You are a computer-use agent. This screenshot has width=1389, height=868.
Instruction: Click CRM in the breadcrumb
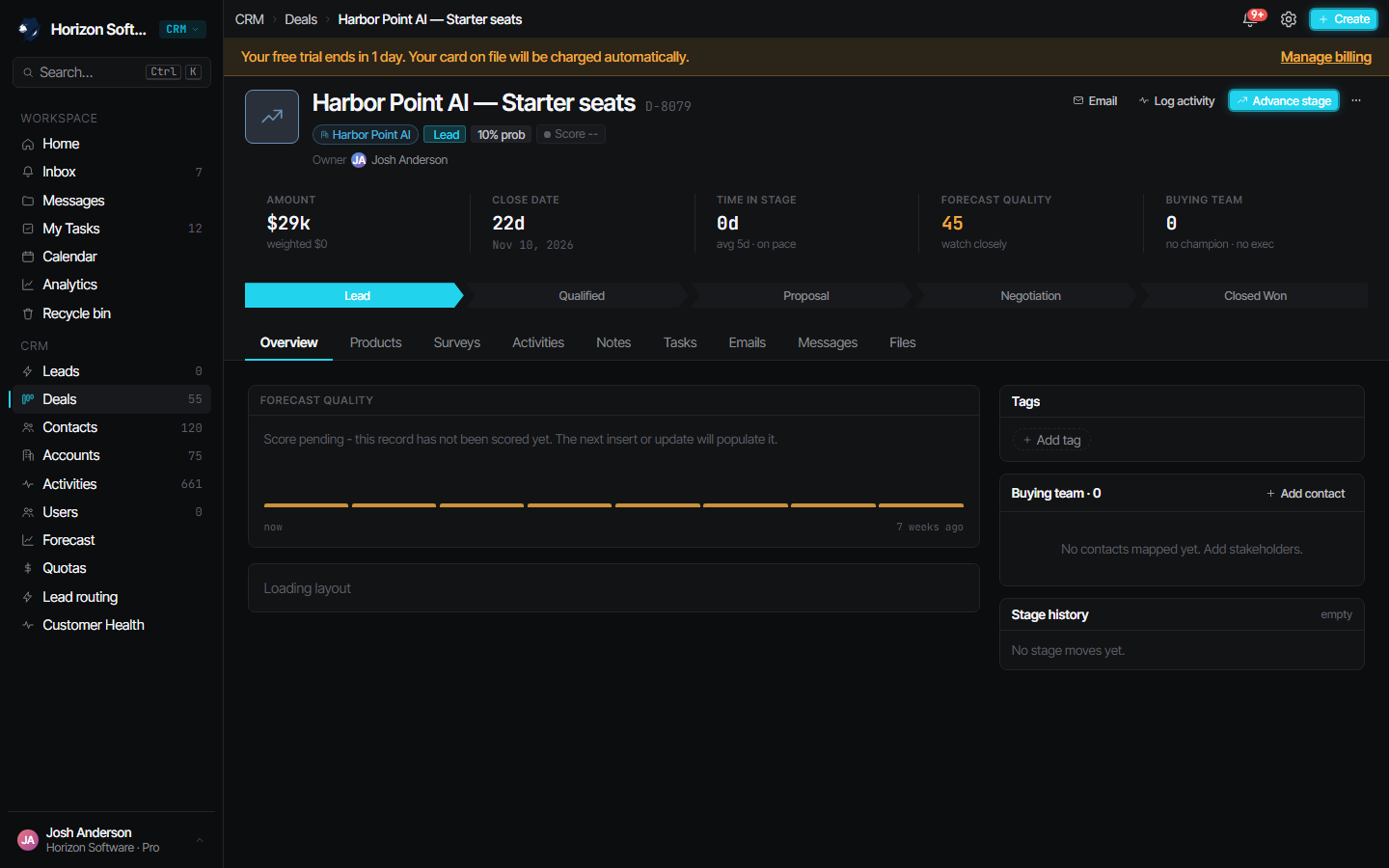pos(250,19)
